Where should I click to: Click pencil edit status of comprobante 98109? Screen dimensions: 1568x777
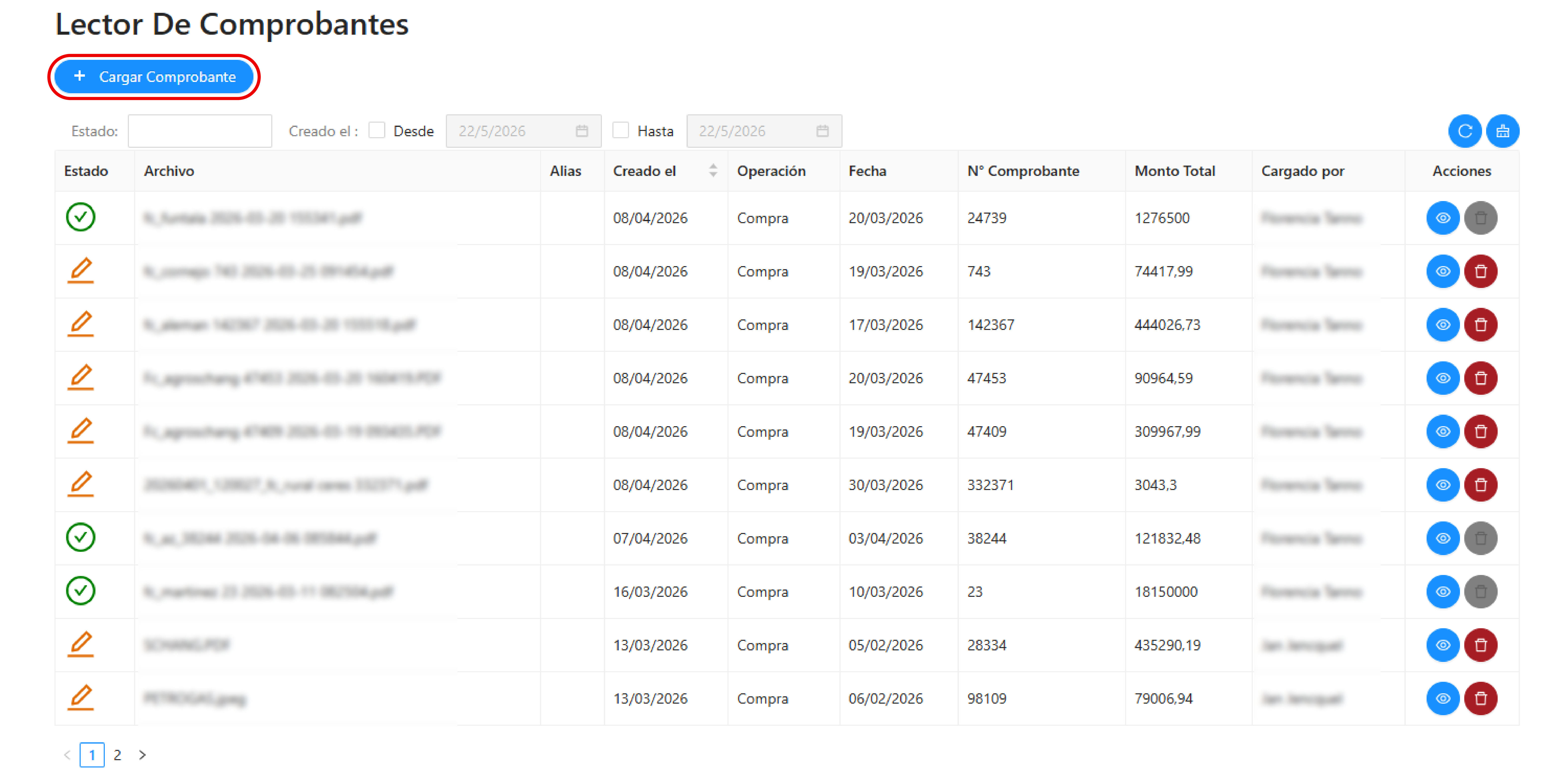coord(80,698)
